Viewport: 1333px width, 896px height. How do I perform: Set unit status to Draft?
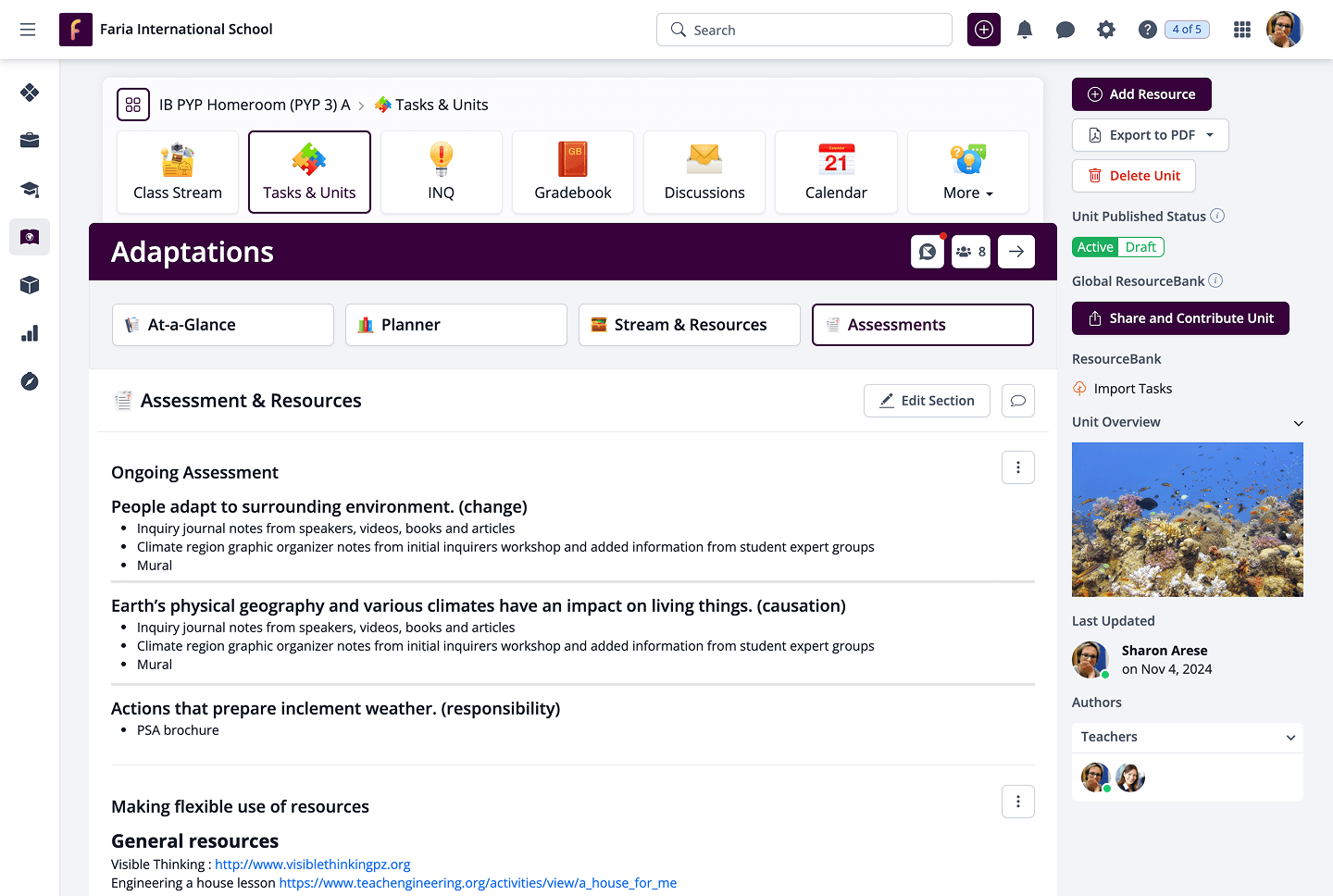[x=1140, y=247]
